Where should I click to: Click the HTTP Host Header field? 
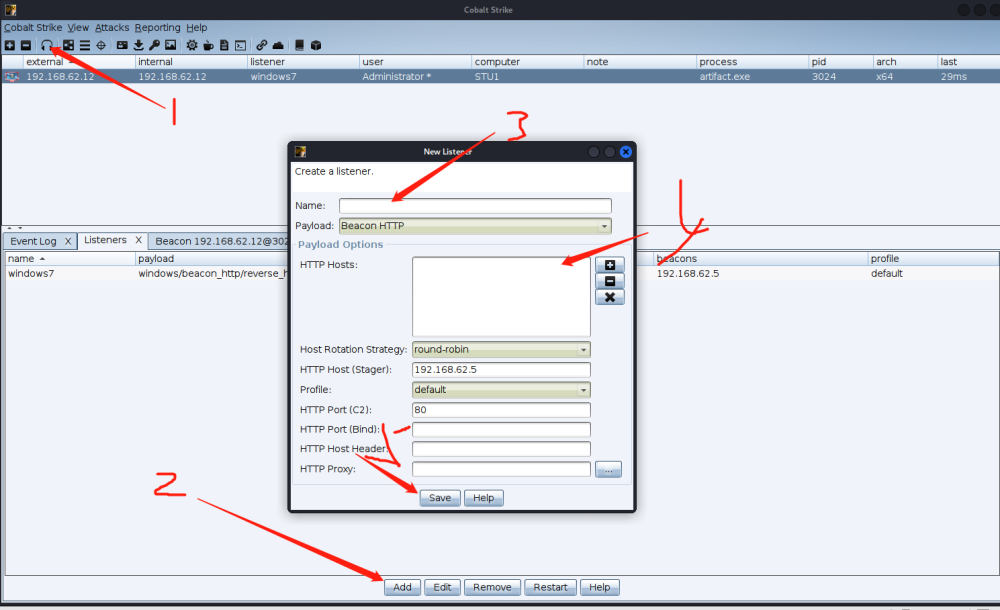click(x=501, y=449)
